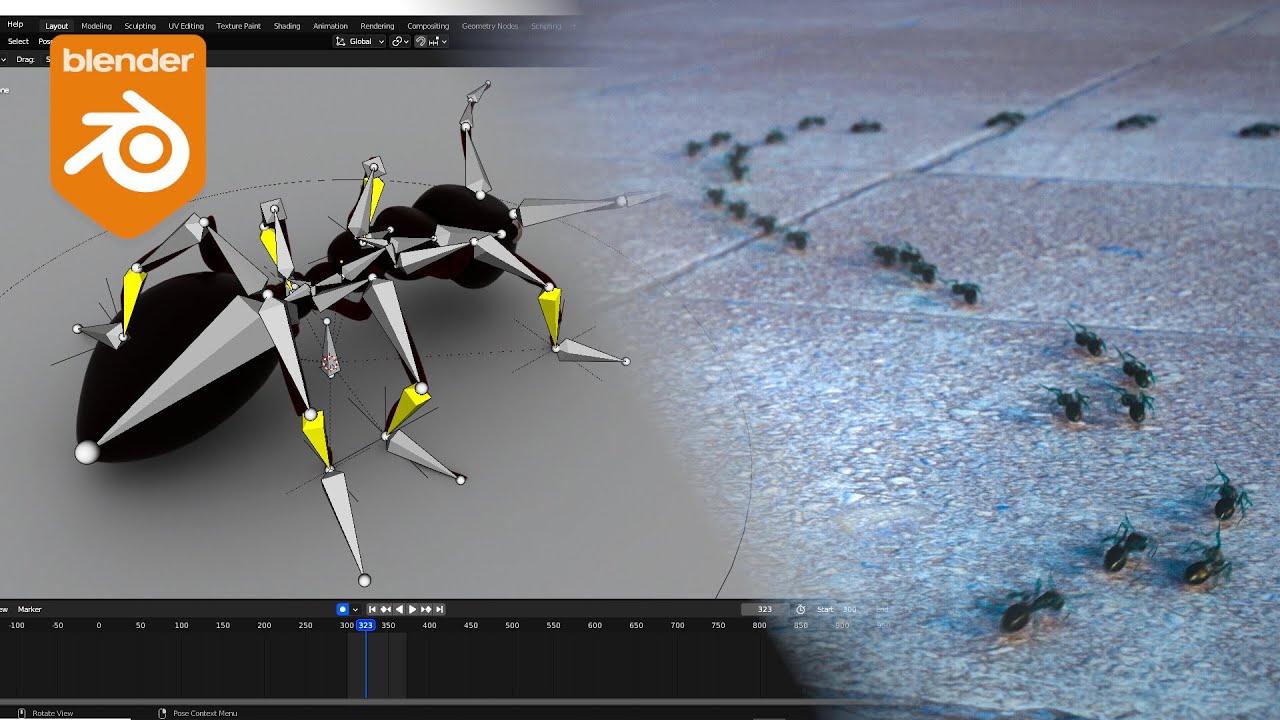Open the Select menu in viewport header
Screen dimensions: 1280x720
click(18, 42)
